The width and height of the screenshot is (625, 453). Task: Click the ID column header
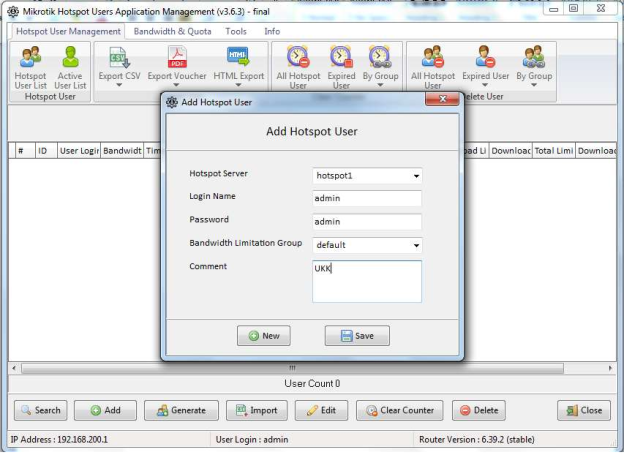pos(46,151)
